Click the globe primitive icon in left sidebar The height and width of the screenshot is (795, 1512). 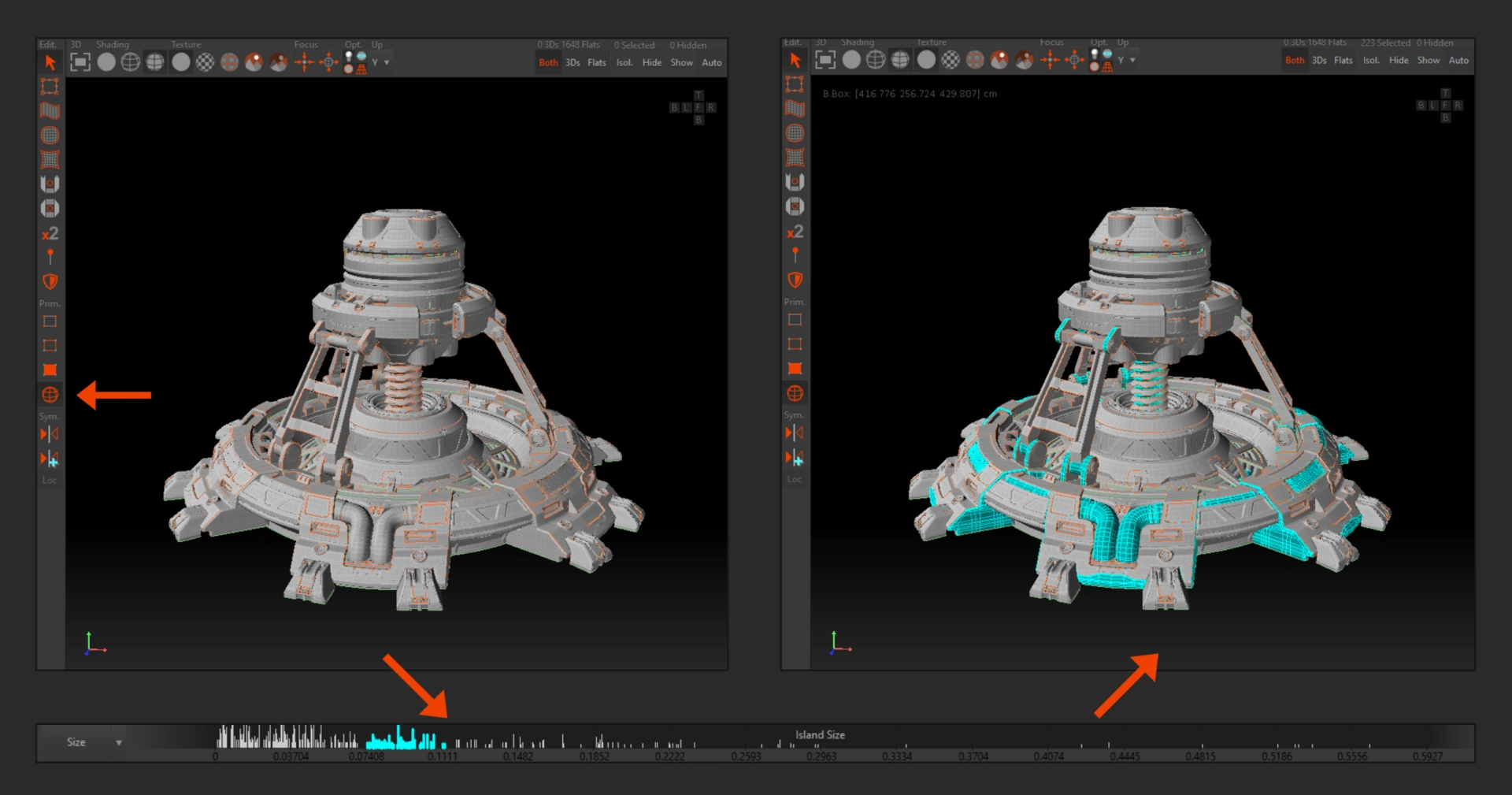pos(50,394)
